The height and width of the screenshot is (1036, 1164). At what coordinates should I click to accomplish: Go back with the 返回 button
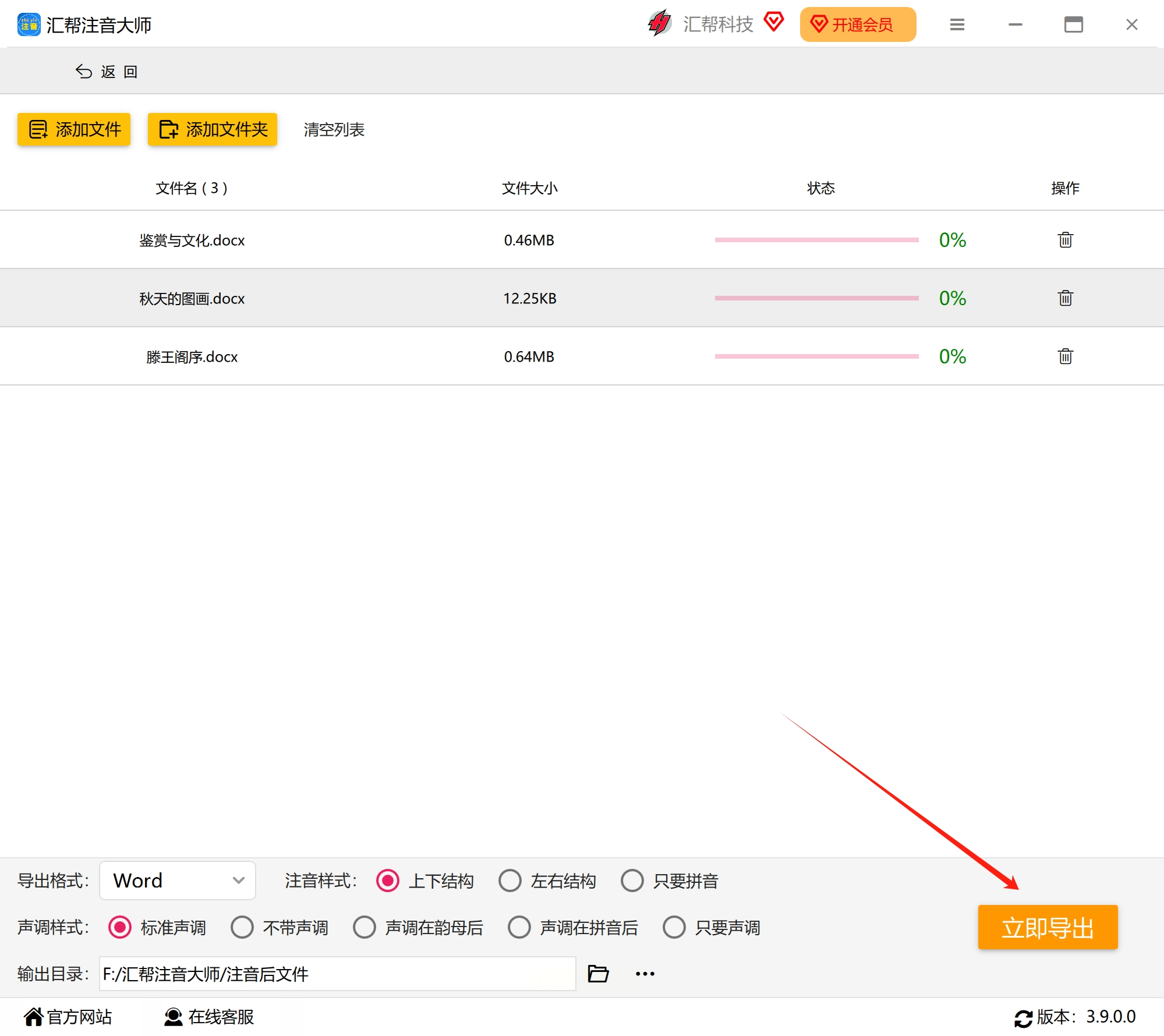[x=107, y=72]
